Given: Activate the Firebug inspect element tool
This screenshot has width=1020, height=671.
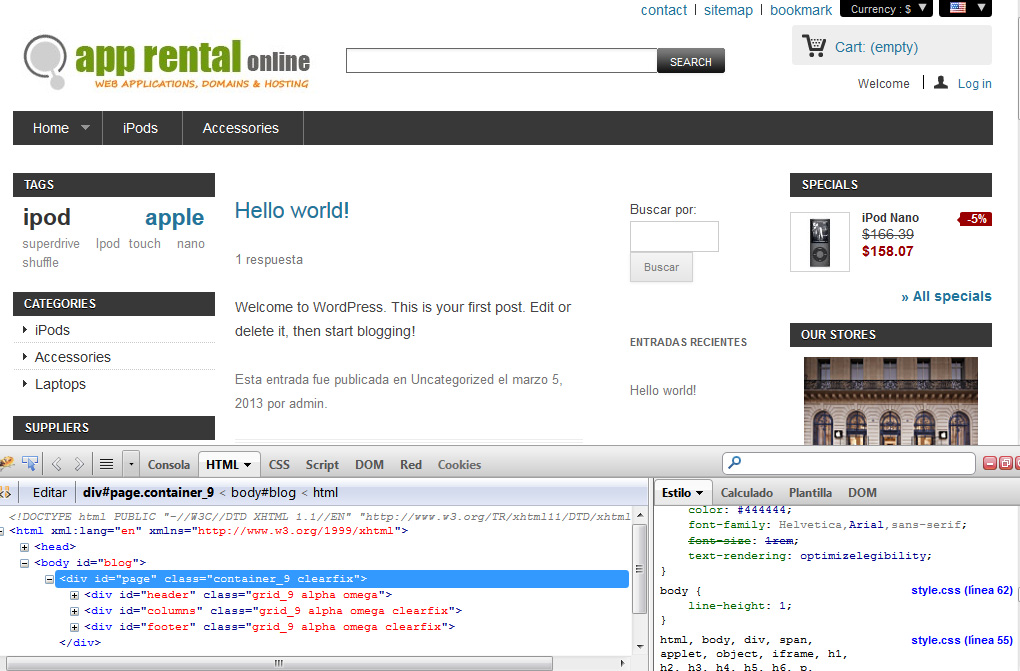Looking at the screenshot, I should [x=30, y=463].
